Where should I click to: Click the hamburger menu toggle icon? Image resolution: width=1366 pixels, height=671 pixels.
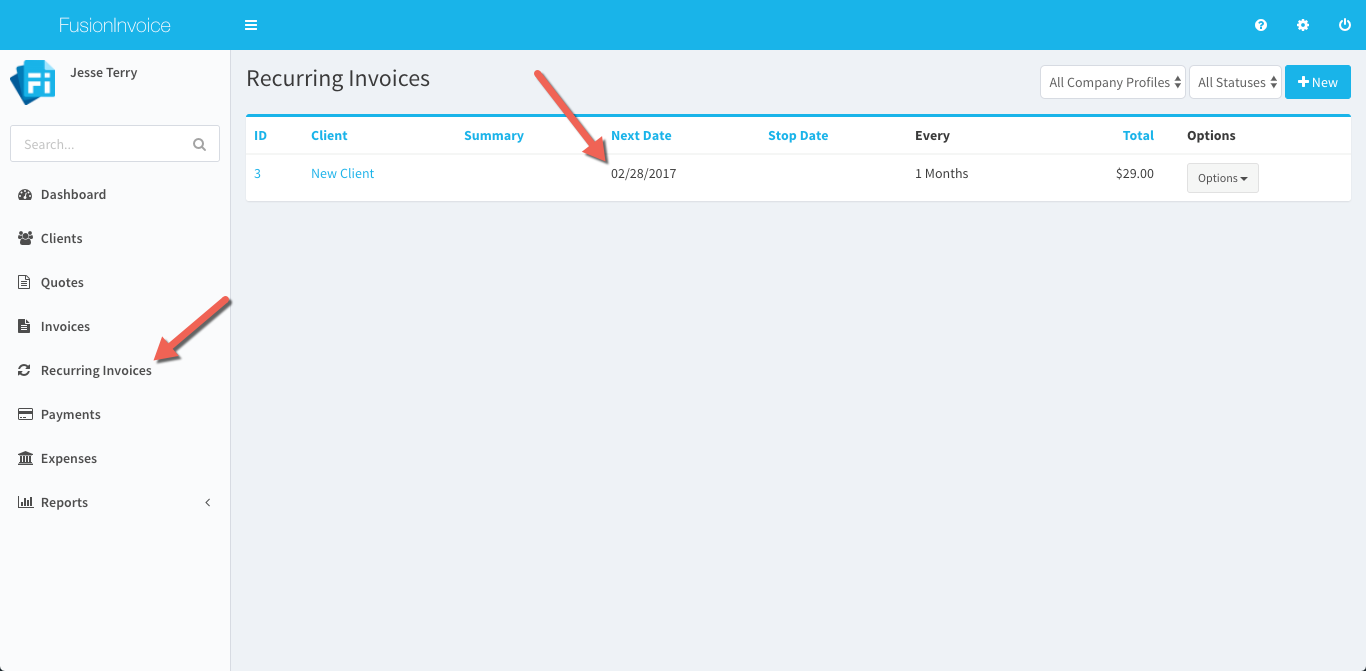[251, 25]
